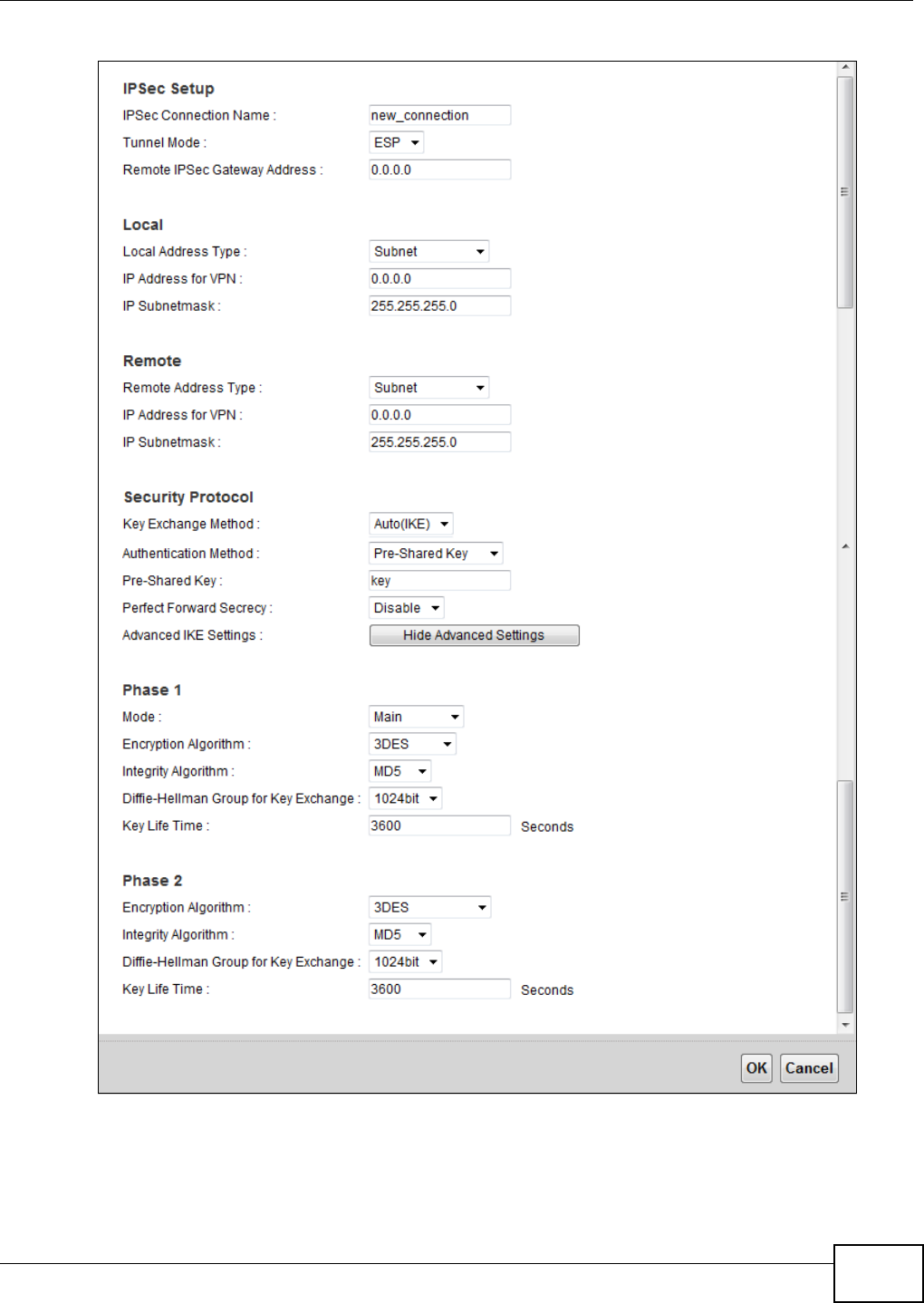Image resolution: width=924 pixels, height=1303 pixels.
Task: Click the lower vertical scrollbar thumb
Action: point(845,896)
